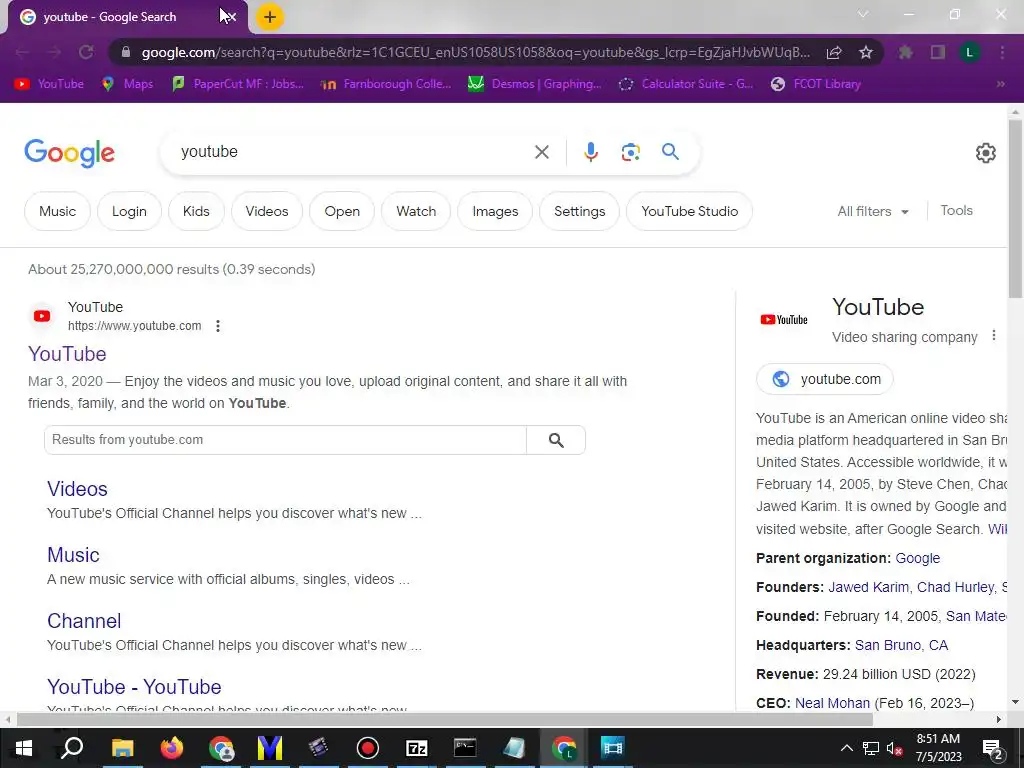Open Neal Mohan CEO link
Image resolution: width=1024 pixels, height=768 pixels.
coord(832,703)
